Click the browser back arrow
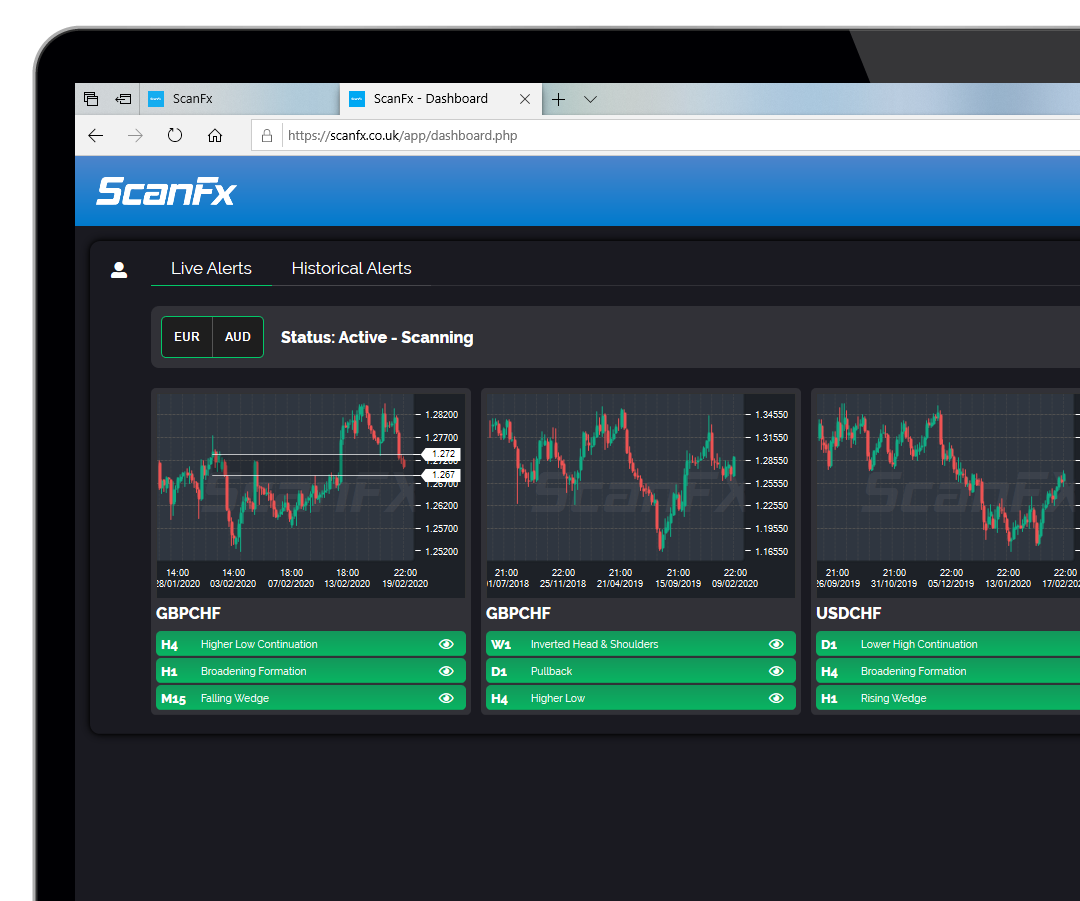The height and width of the screenshot is (901, 1080). pyautogui.click(x=96, y=135)
